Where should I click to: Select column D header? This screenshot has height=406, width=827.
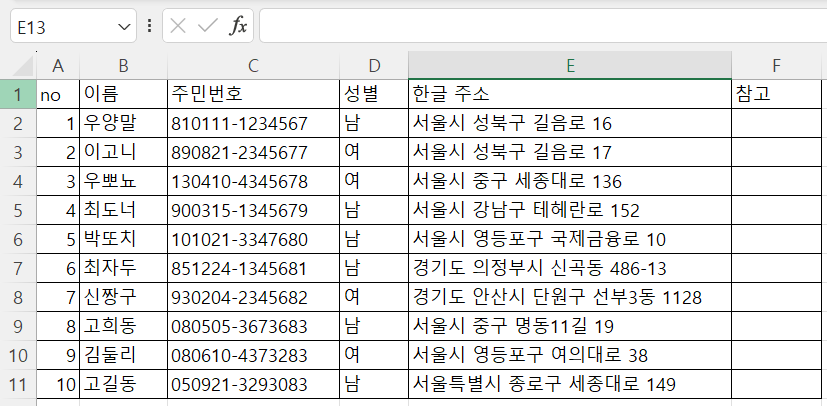point(374,65)
